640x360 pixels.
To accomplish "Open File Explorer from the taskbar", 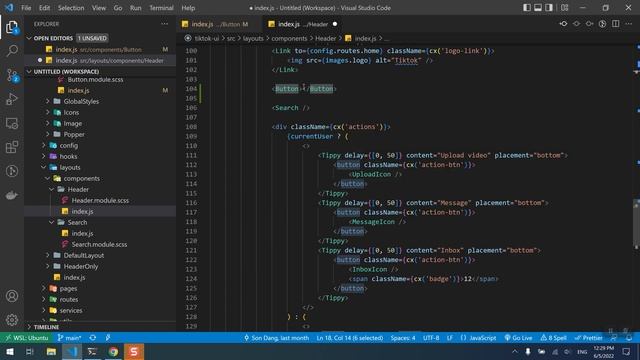I will pyautogui.click(x=51, y=351).
